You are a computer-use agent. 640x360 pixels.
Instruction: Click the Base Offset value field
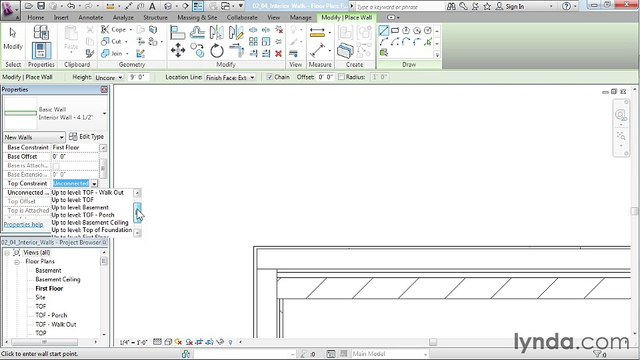[x=75, y=156]
